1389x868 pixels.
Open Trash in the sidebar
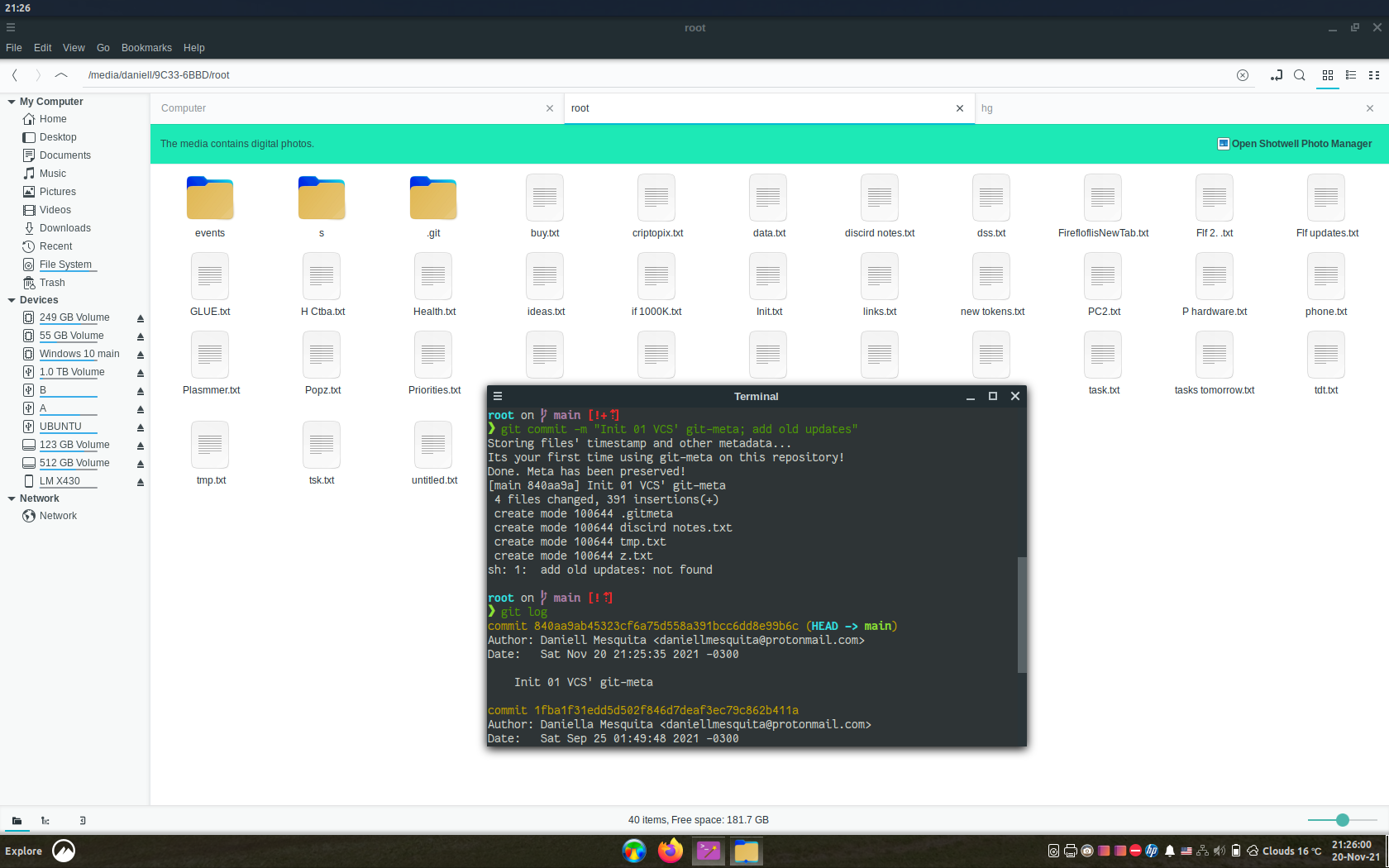tap(52, 283)
